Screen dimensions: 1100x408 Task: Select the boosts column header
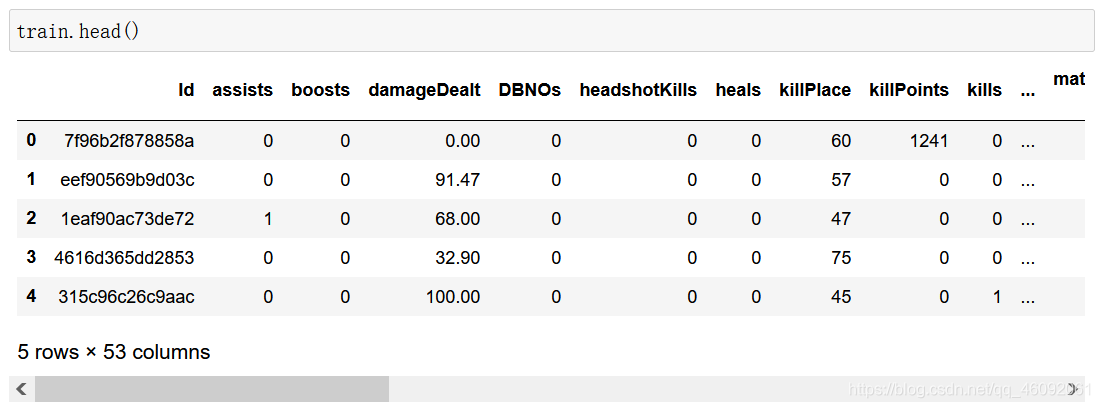321,90
